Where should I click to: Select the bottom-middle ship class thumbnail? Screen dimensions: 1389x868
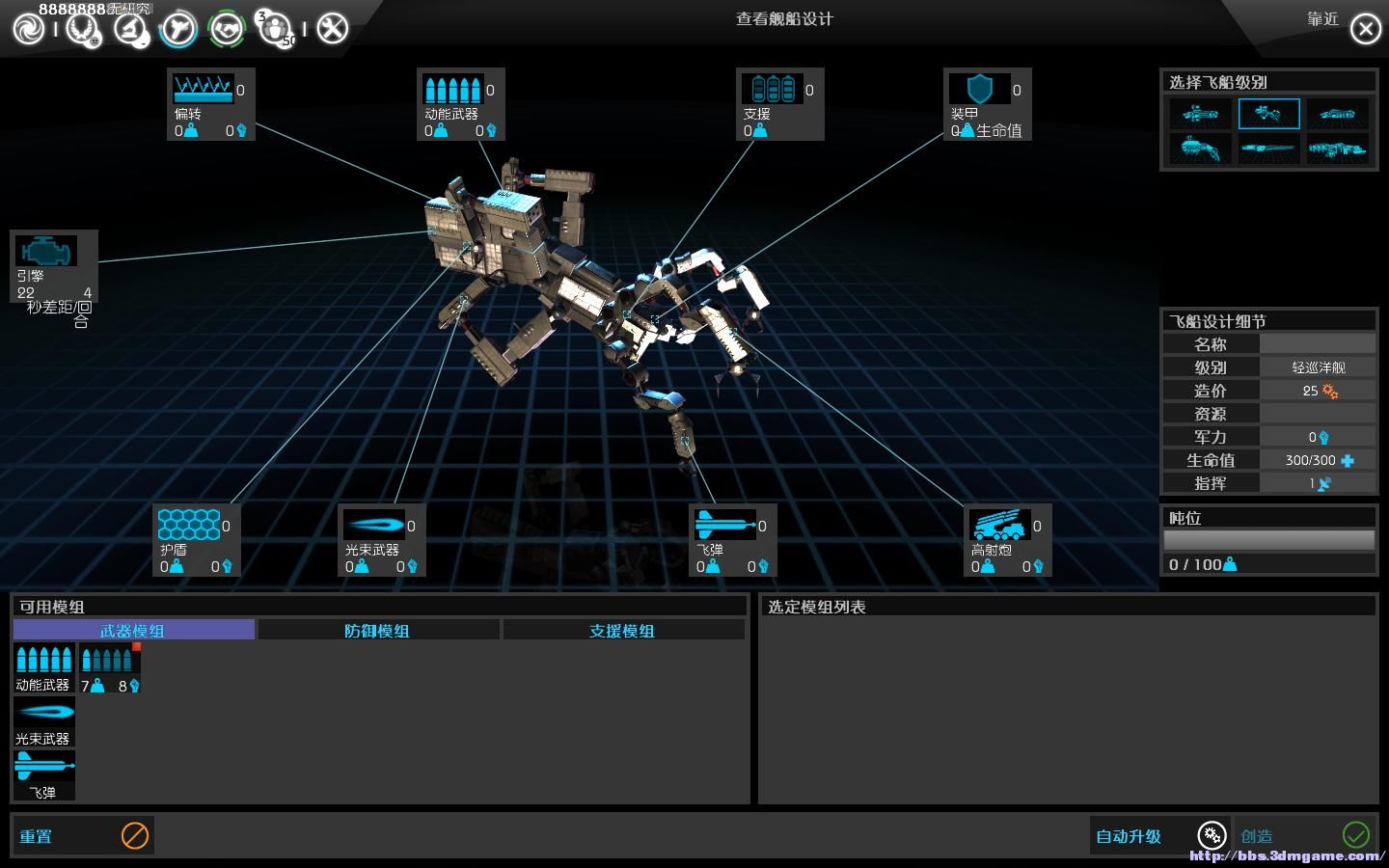(1268, 149)
